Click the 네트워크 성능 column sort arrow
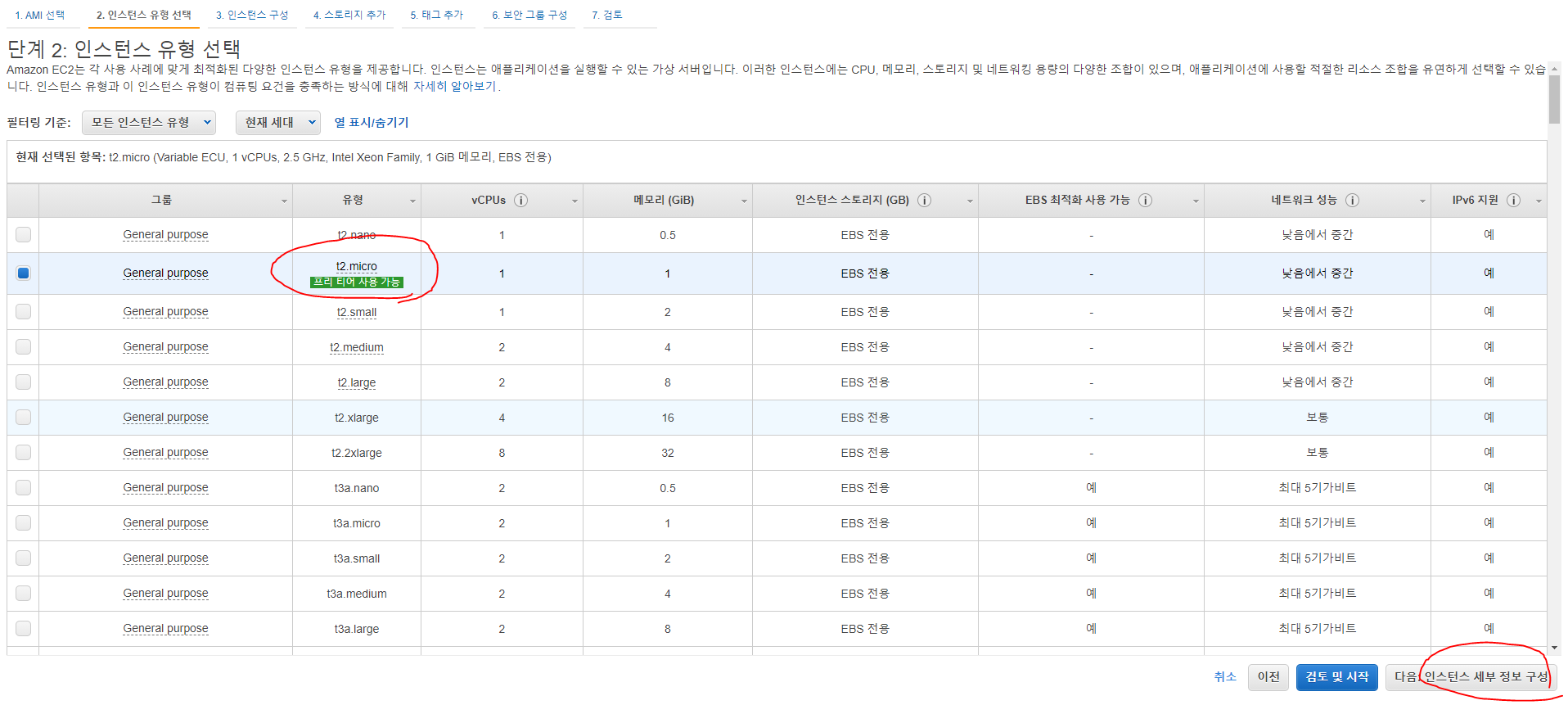The image size is (1568, 705). [1422, 201]
